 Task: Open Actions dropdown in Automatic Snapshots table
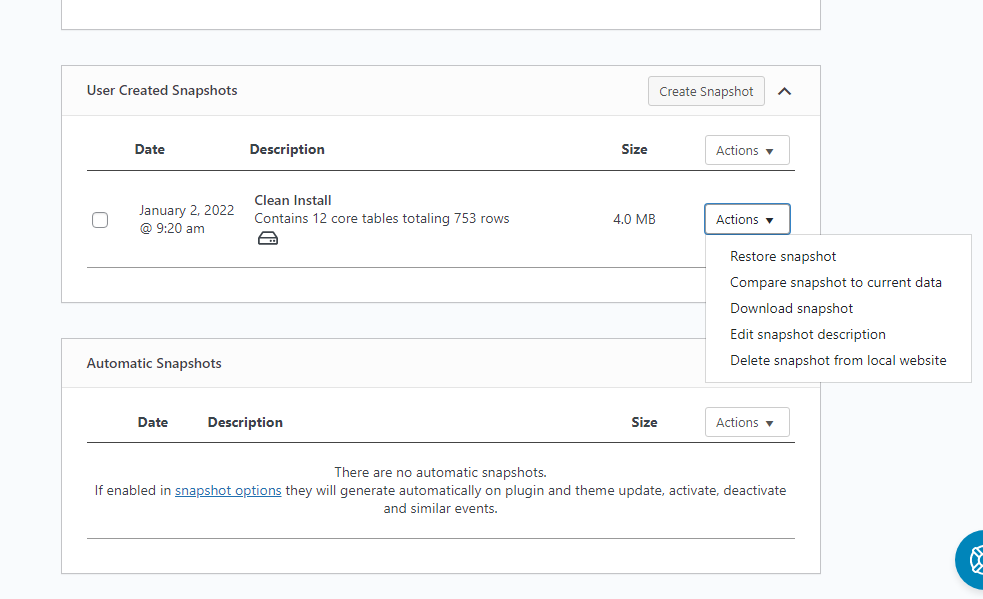pyautogui.click(x=746, y=422)
